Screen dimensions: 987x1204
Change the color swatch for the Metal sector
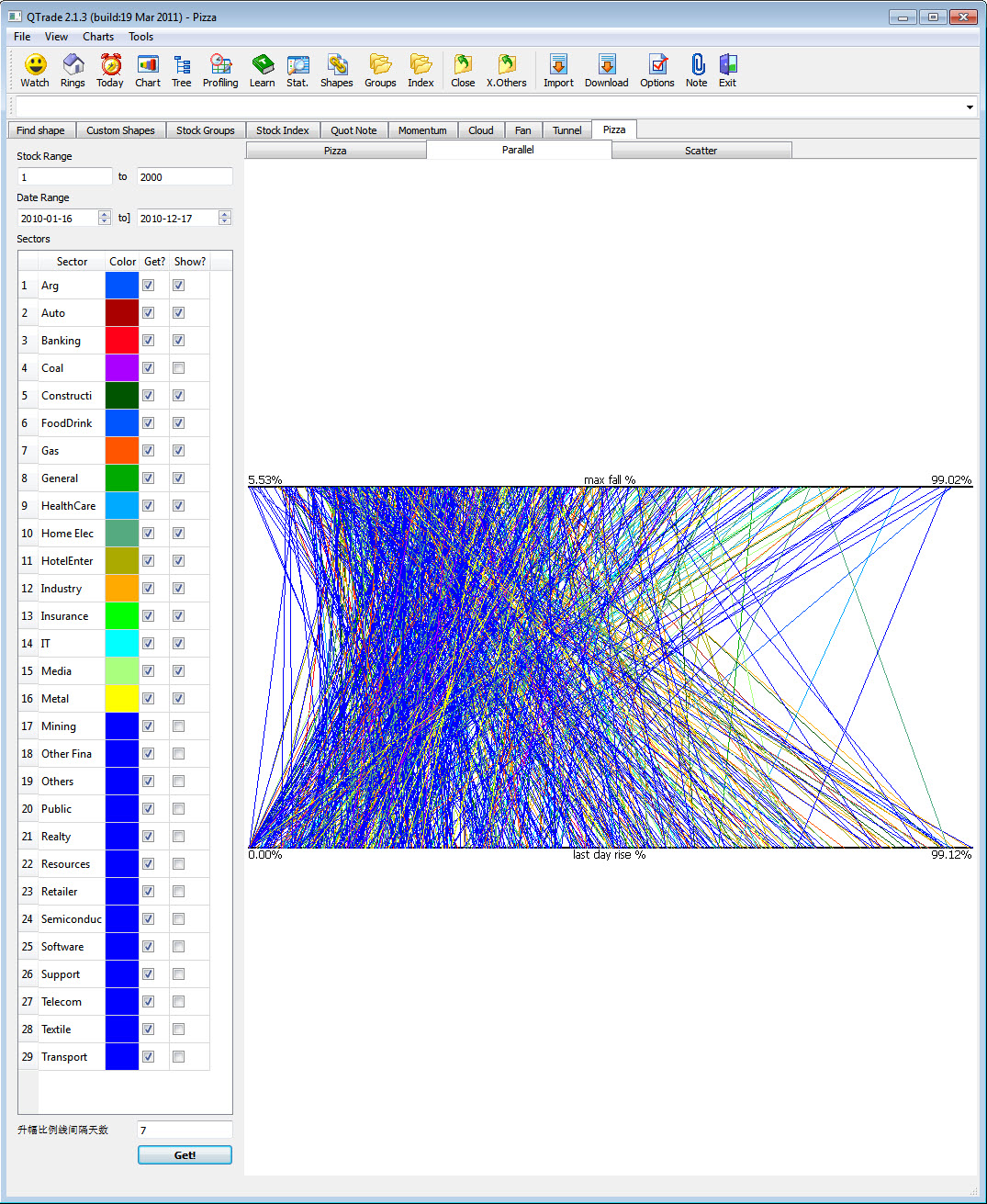pos(121,698)
